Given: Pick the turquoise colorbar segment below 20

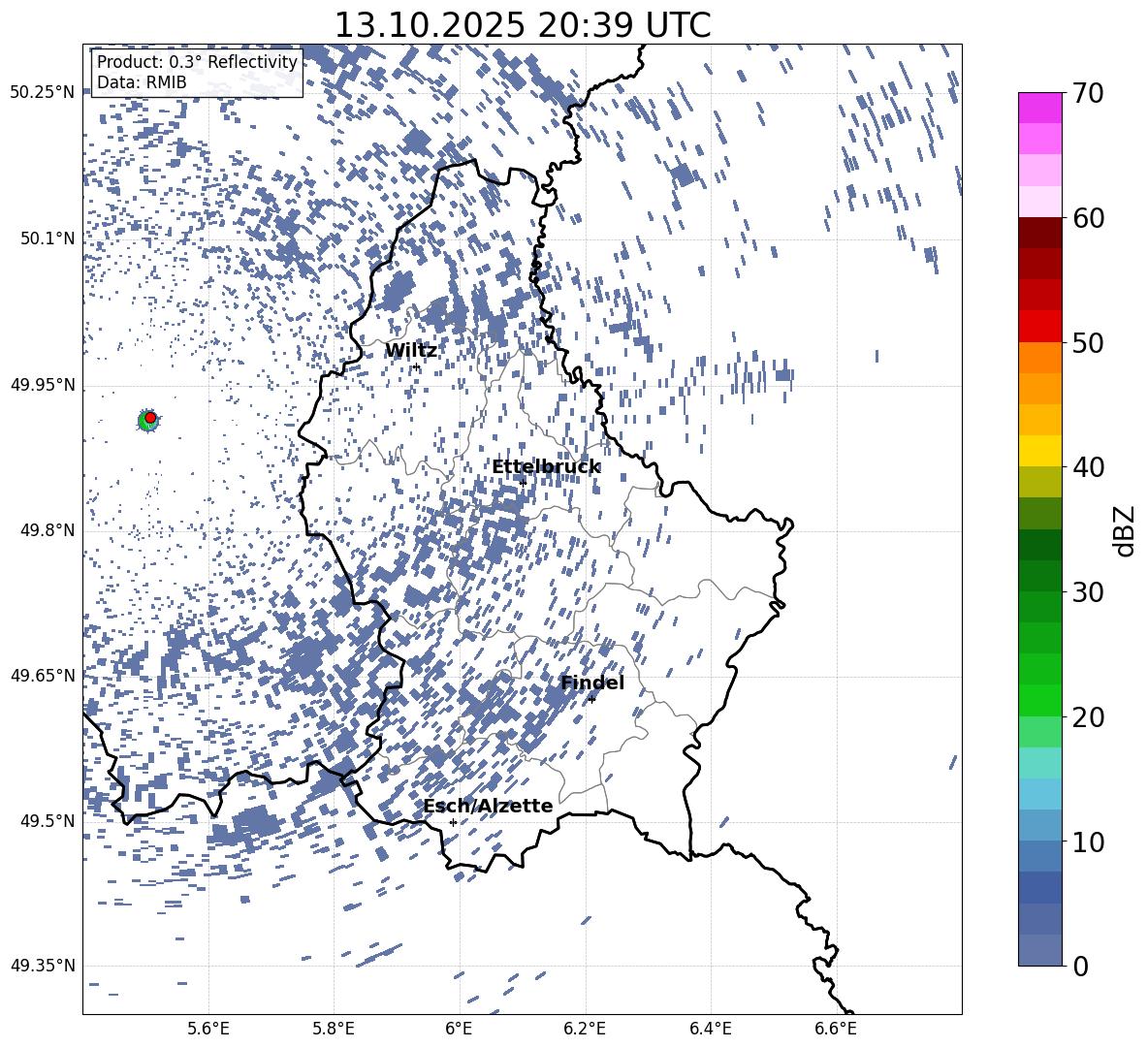Looking at the screenshot, I should pyautogui.click(x=1039, y=763).
